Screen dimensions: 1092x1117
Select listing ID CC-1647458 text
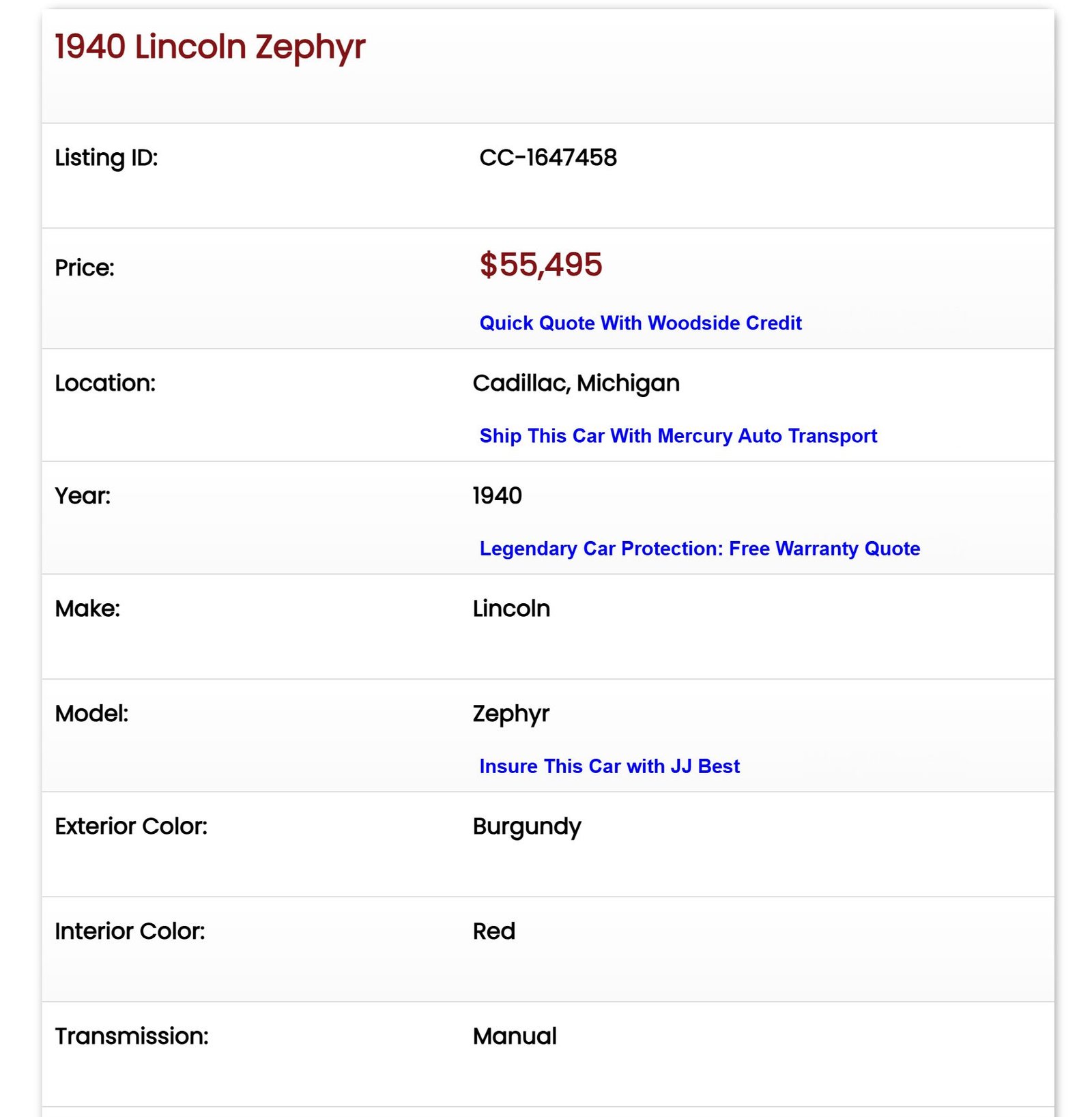pos(548,158)
